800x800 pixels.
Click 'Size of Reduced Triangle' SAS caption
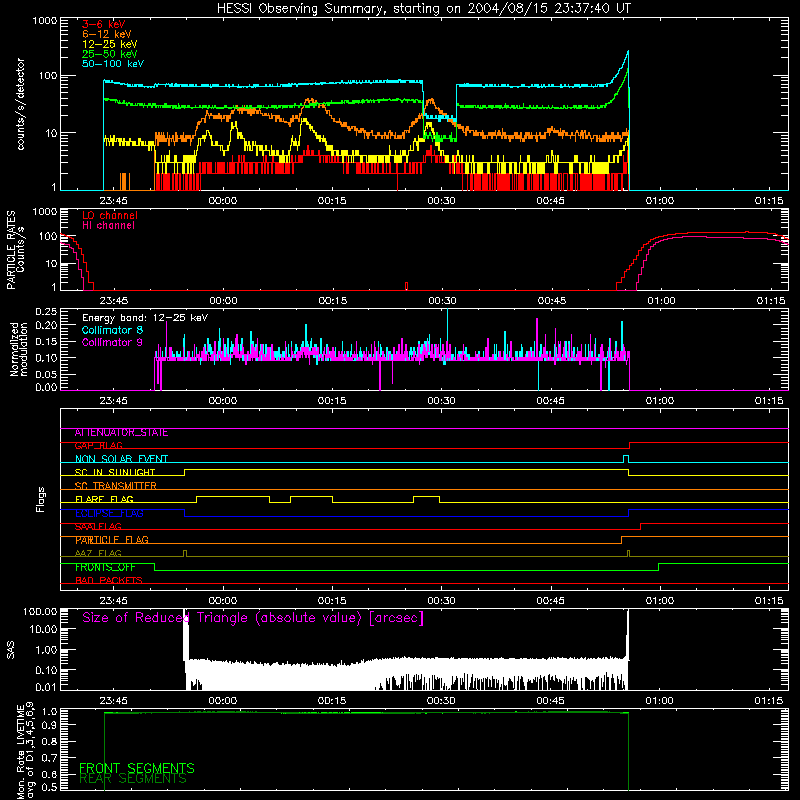point(253,618)
